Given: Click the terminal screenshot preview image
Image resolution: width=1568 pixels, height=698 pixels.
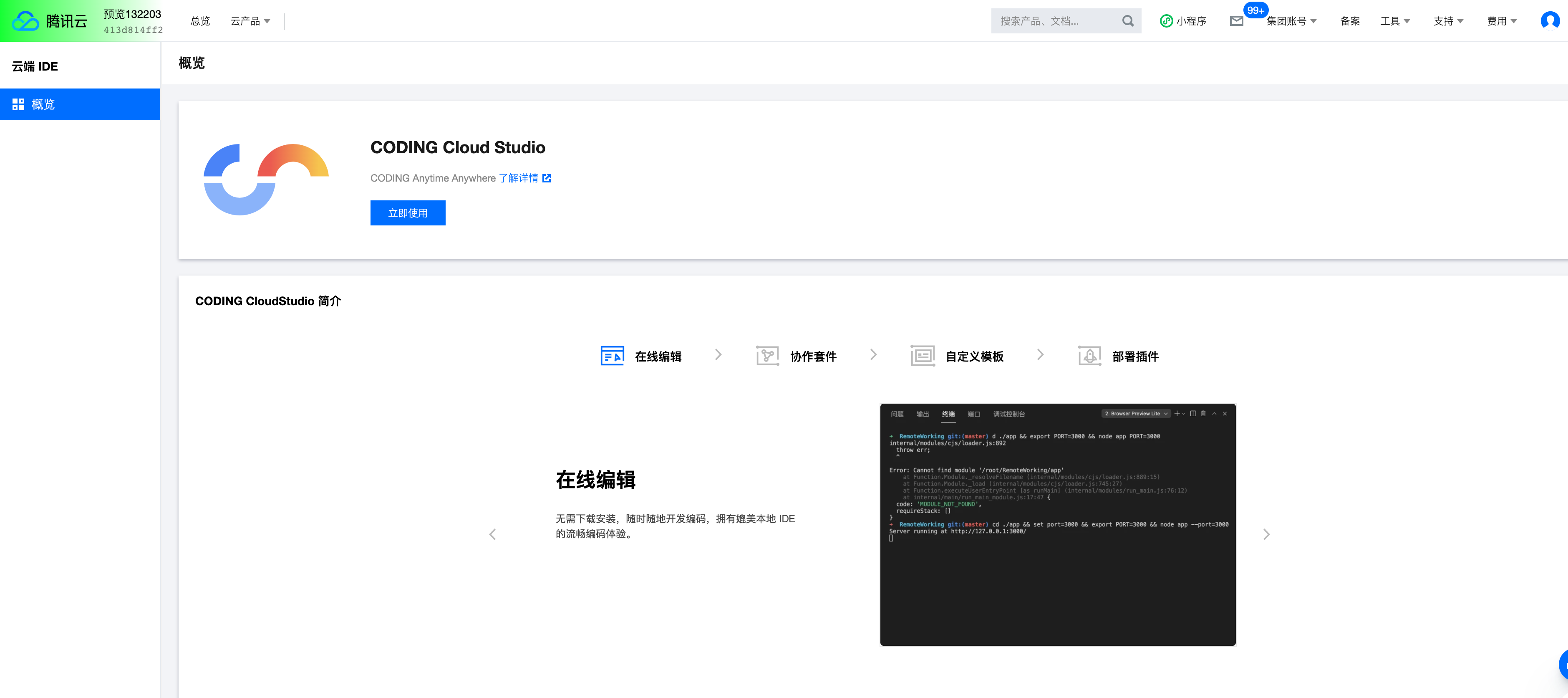Looking at the screenshot, I should 1058,524.
